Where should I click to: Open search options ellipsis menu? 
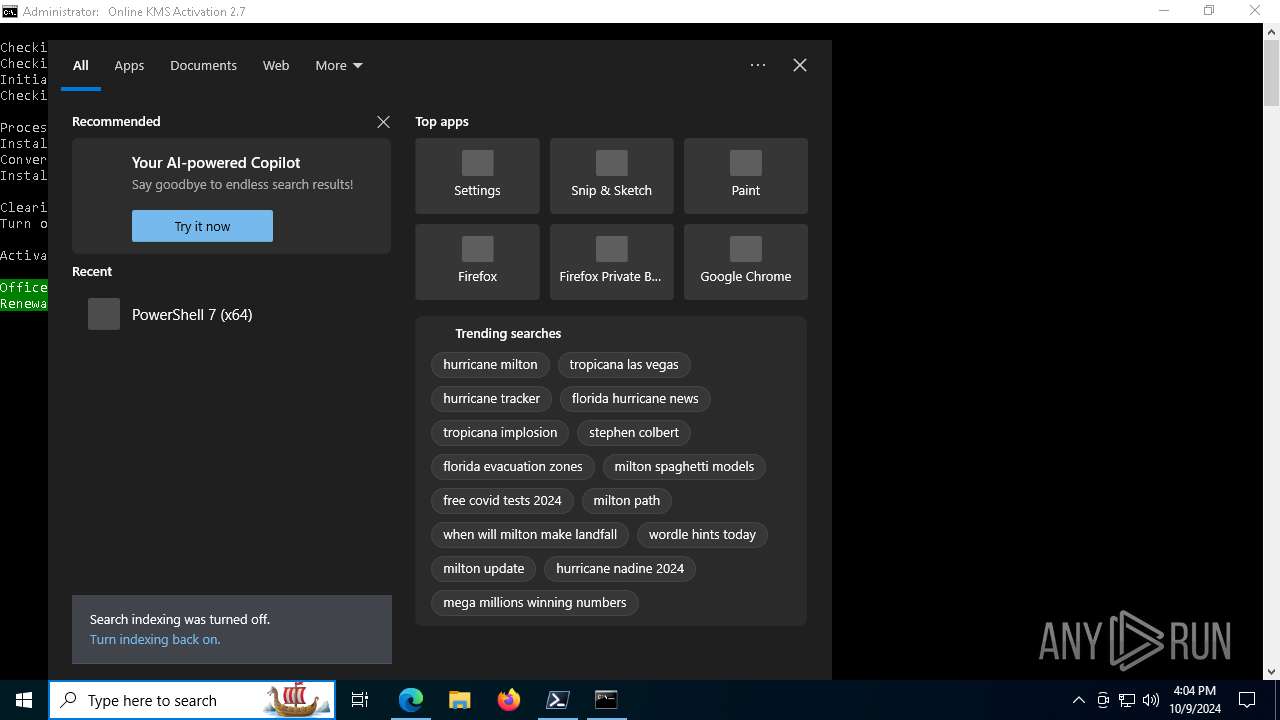click(758, 65)
